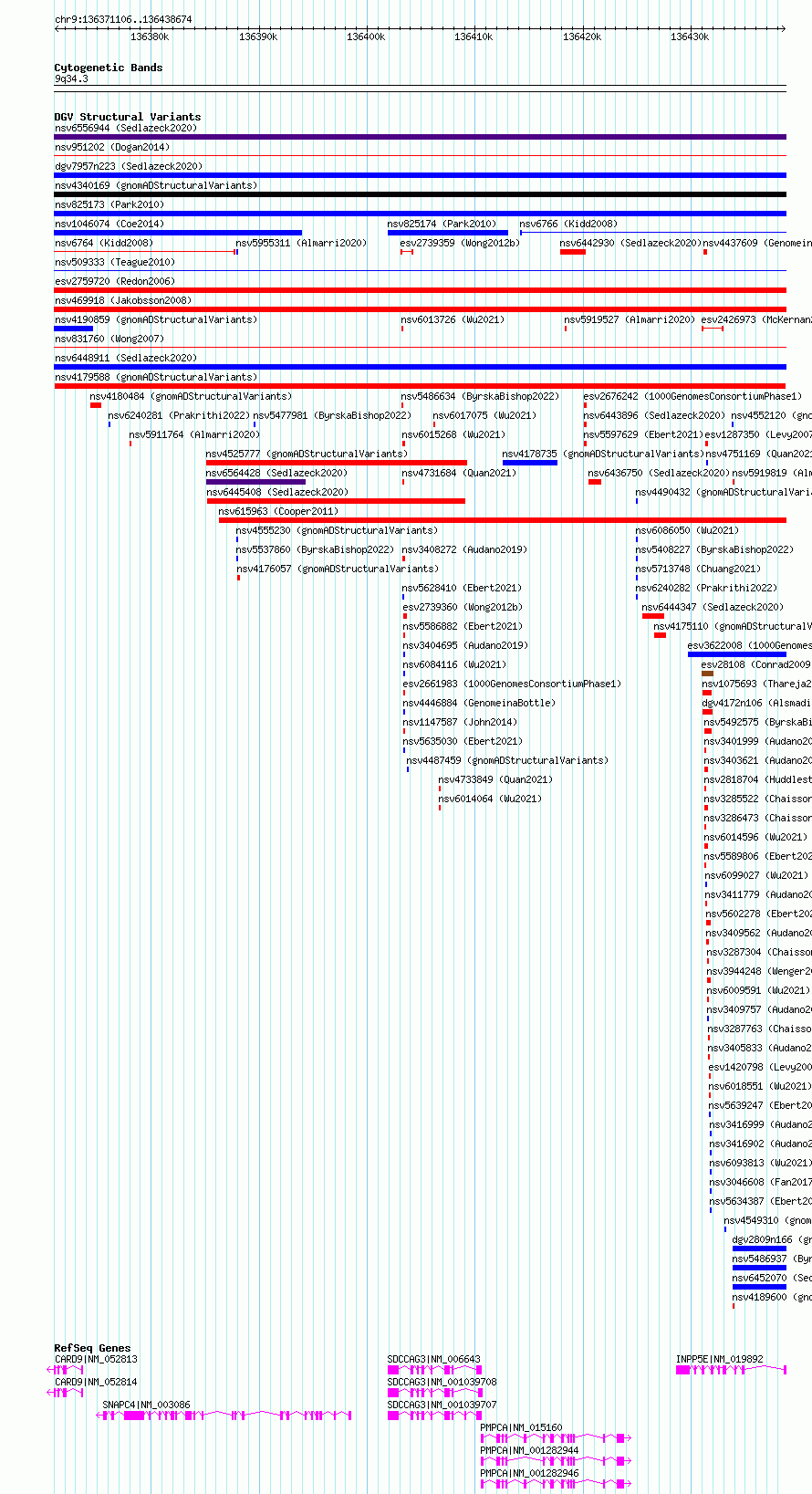The height and width of the screenshot is (1494, 812).
Task: Click the nsv6556944 (Sedlazeck2020) variant label
Action: point(125,128)
